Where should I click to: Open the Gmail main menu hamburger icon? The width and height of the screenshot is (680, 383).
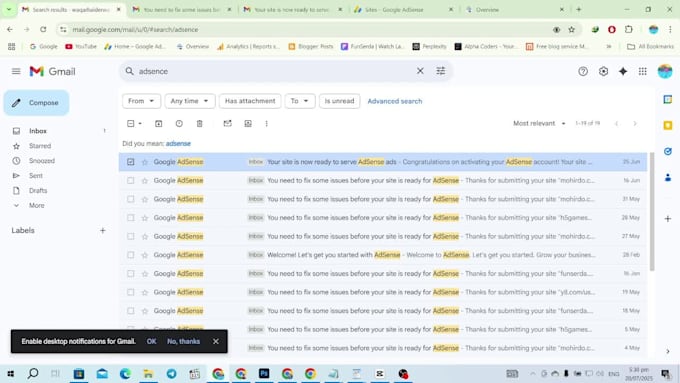pos(16,71)
